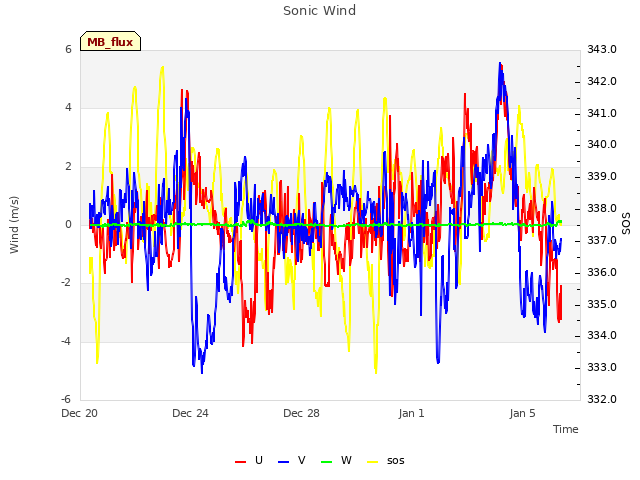The image size is (640, 480).
Task: Click the red U legend swatch
Action: point(240,461)
